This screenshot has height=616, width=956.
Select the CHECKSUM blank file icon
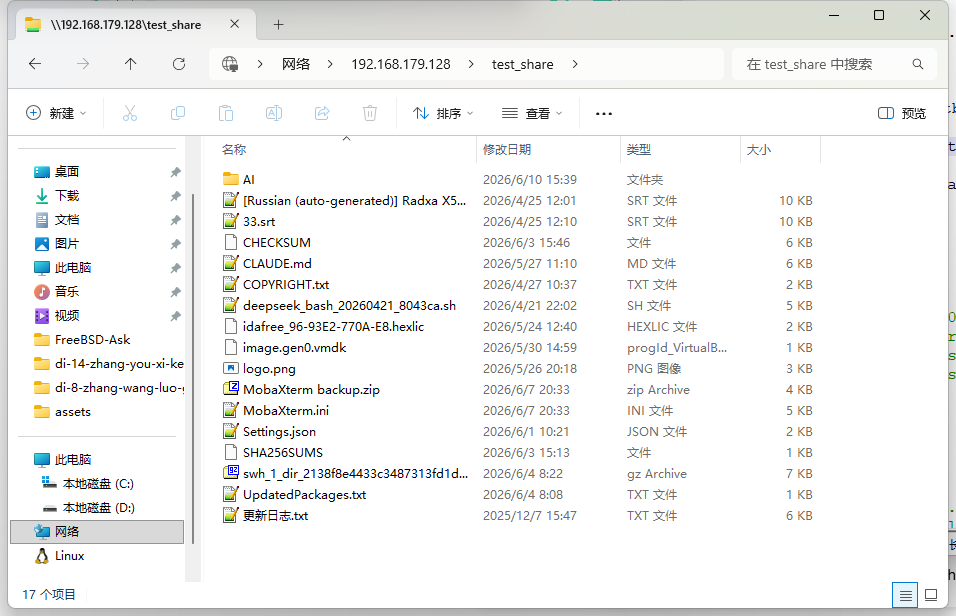click(x=230, y=242)
